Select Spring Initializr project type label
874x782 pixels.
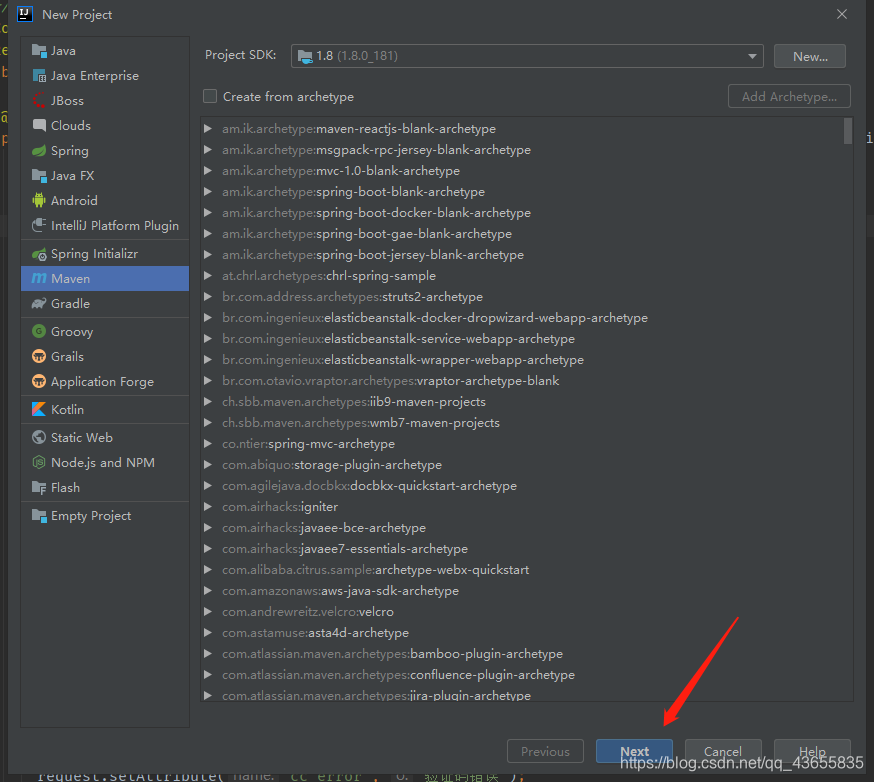[x=94, y=254]
